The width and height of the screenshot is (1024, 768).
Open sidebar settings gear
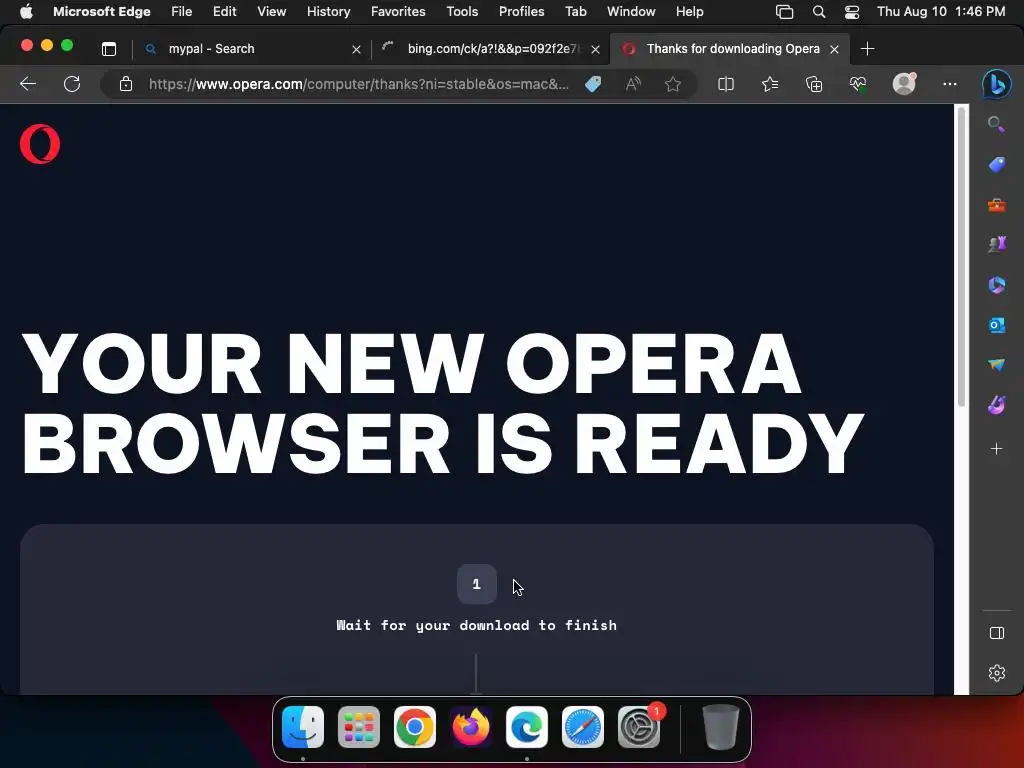tap(997, 673)
